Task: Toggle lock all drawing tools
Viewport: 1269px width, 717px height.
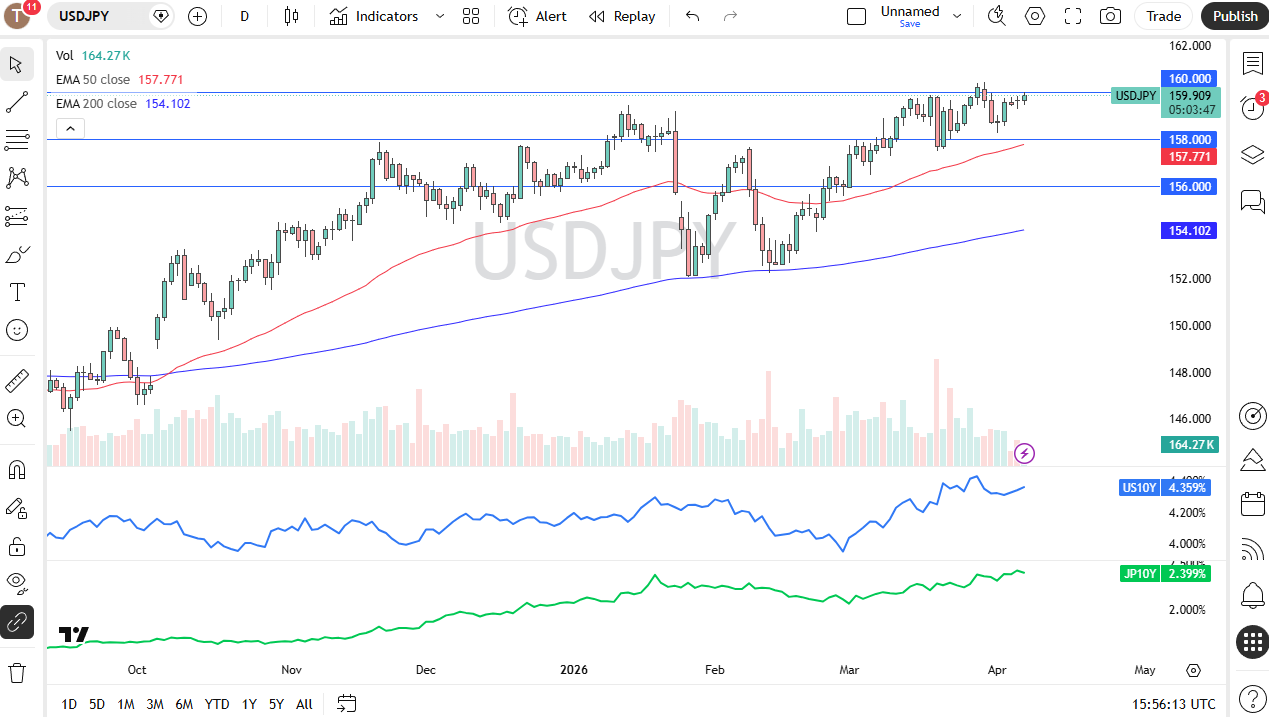Action: coord(16,546)
